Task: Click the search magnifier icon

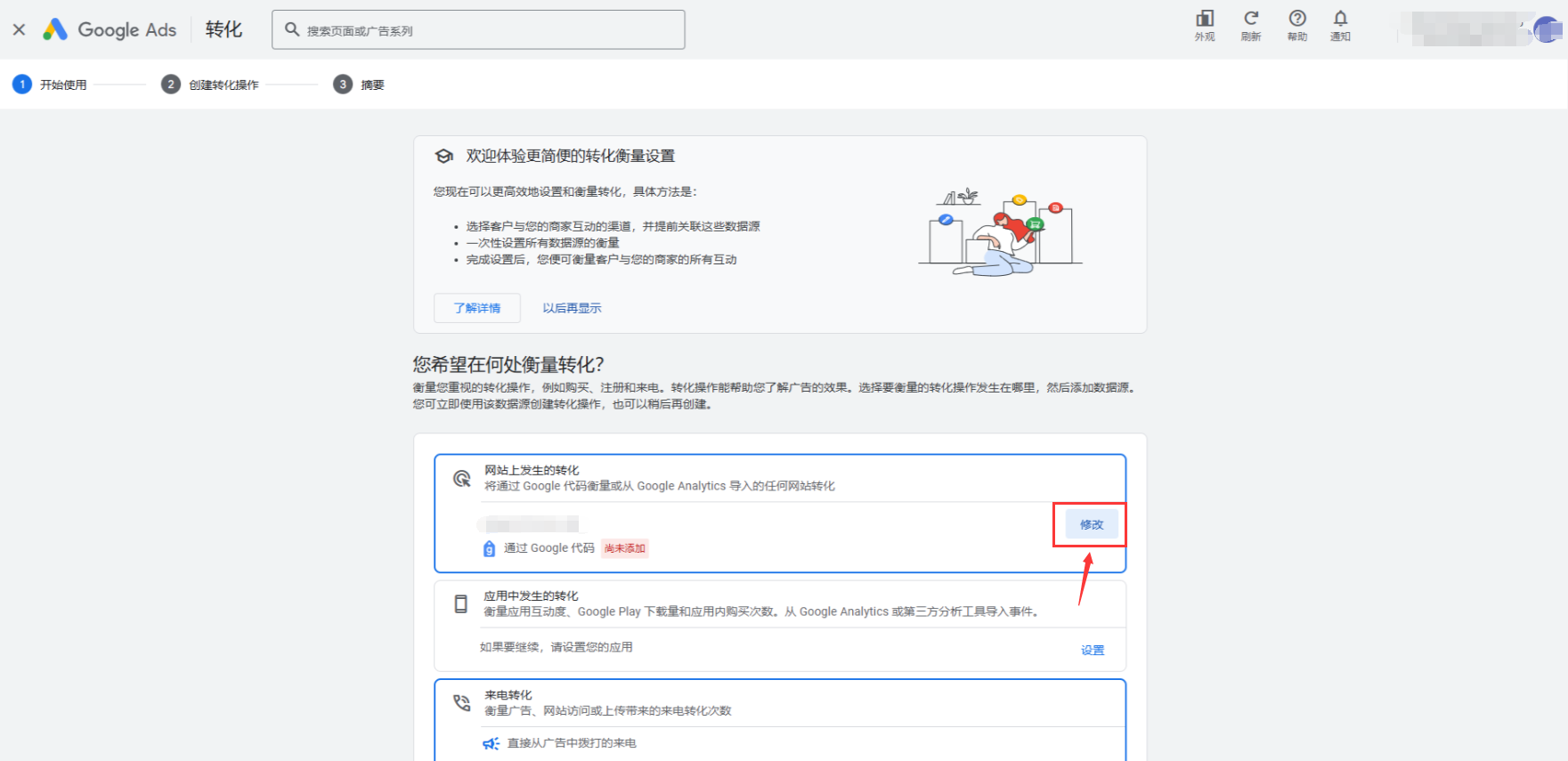Action: (291, 29)
